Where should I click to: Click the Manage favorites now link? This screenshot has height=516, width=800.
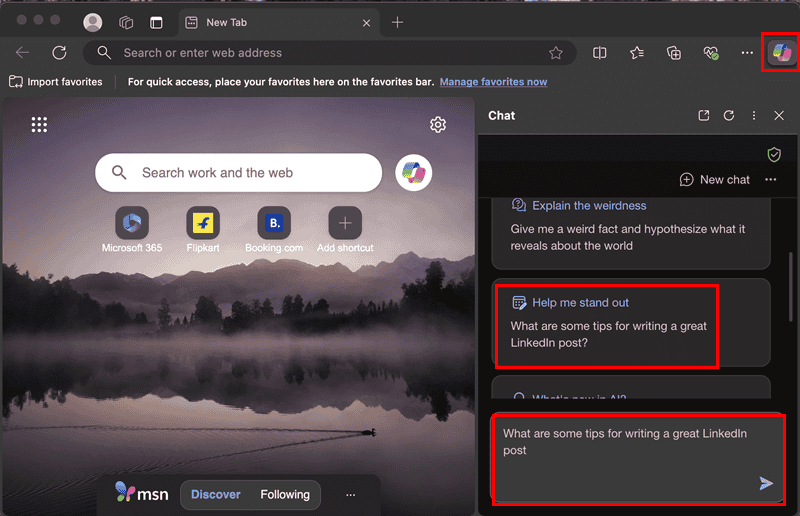click(x=493, y=82)
